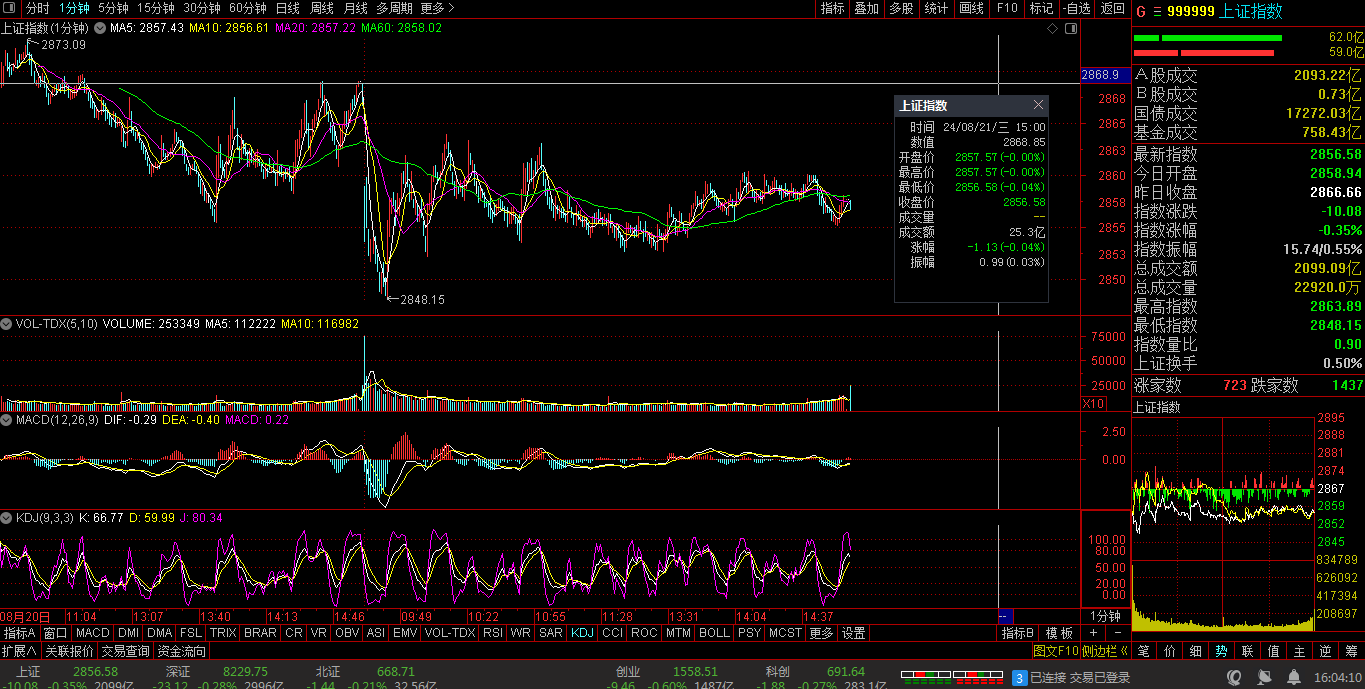Click the blue number 3 message badge
This screenshot has width=1365, height=689.
click(1019, 678)
